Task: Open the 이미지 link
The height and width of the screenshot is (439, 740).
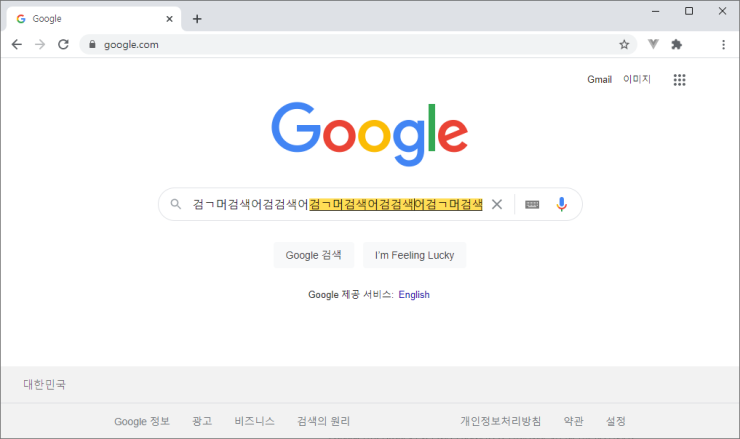Action: tap(636, 80)
